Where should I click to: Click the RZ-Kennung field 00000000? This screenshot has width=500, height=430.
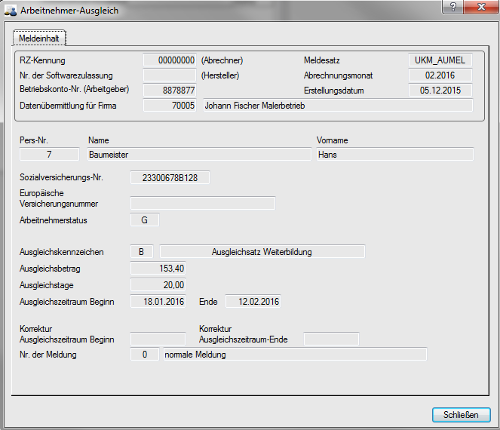click(x=170, y=60)
